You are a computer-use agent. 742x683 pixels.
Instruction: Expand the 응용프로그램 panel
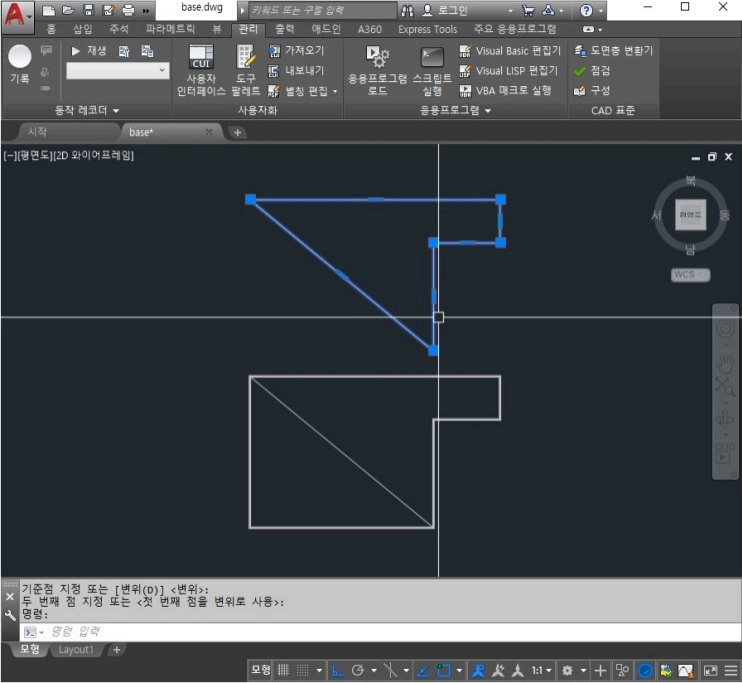tap(455, 111)
